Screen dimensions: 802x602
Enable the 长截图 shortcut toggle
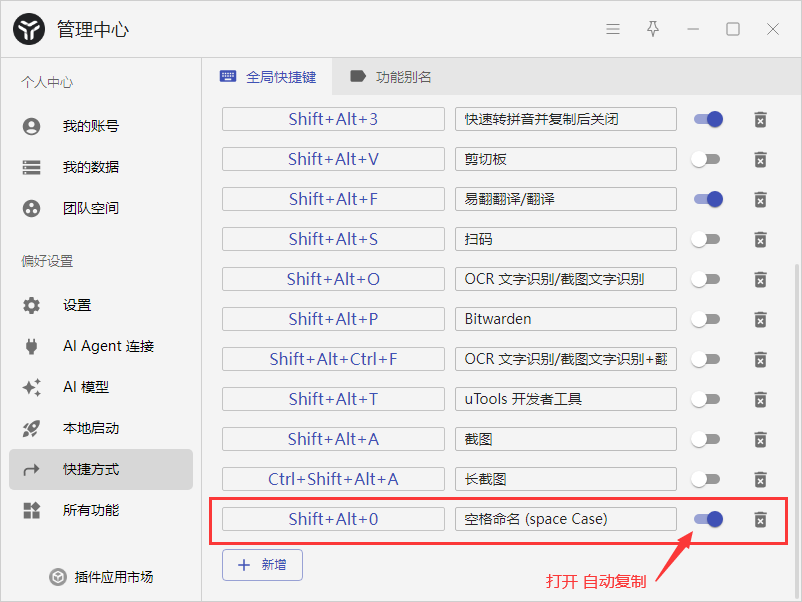click(x=705, y=479)
